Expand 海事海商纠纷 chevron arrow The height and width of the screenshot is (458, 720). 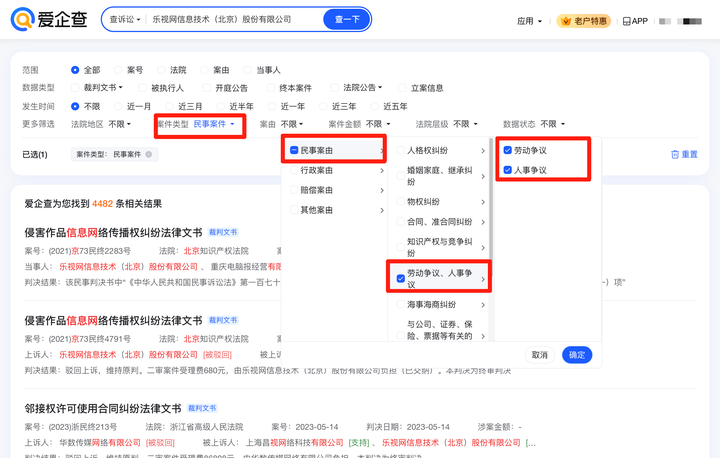pos(483,305)
